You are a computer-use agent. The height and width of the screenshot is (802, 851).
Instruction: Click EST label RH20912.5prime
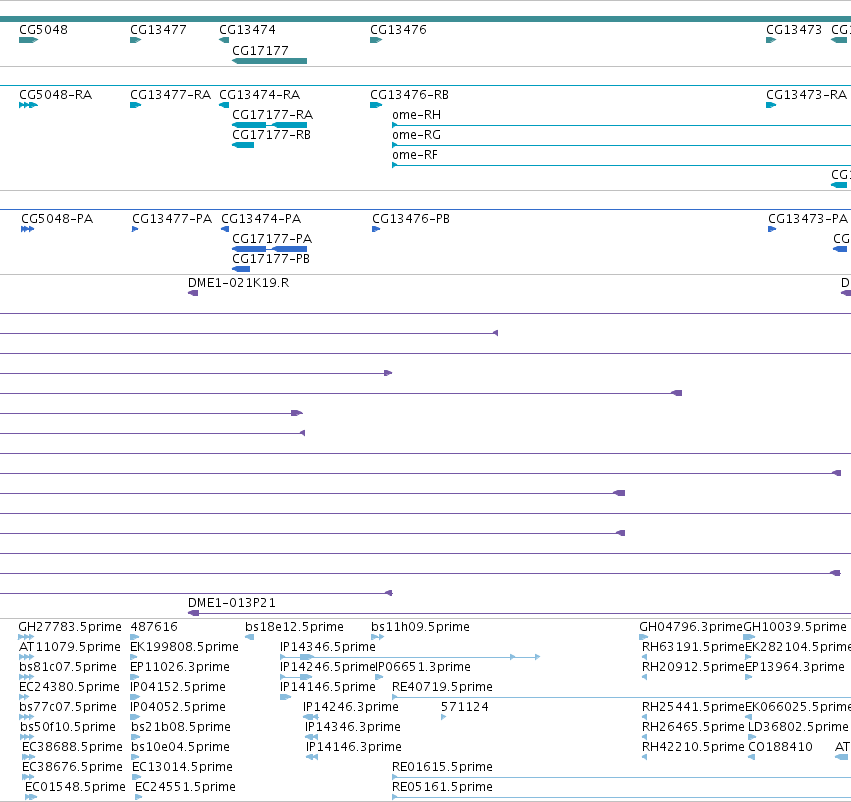[x=693, y=667]
